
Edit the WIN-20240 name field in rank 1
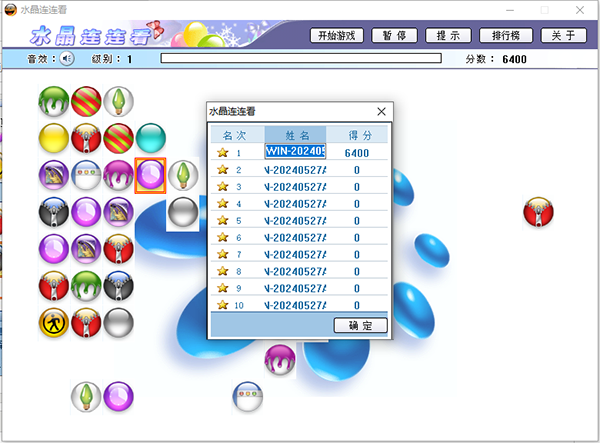point(295,151)
